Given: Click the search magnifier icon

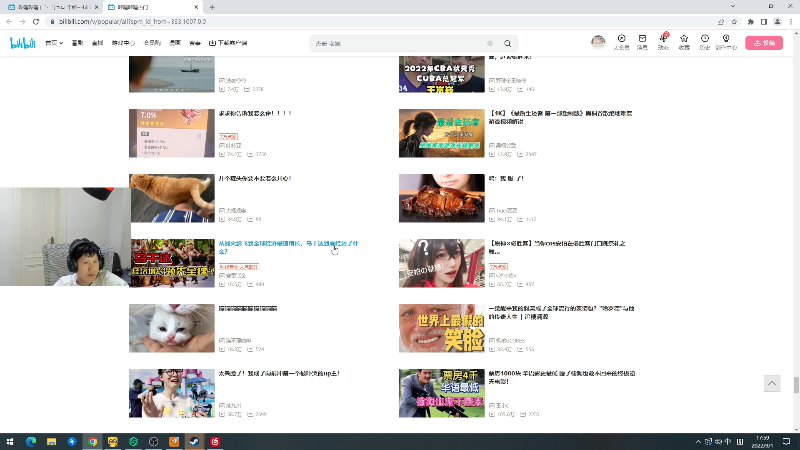Looking at the screenshot, I should 507,43.
